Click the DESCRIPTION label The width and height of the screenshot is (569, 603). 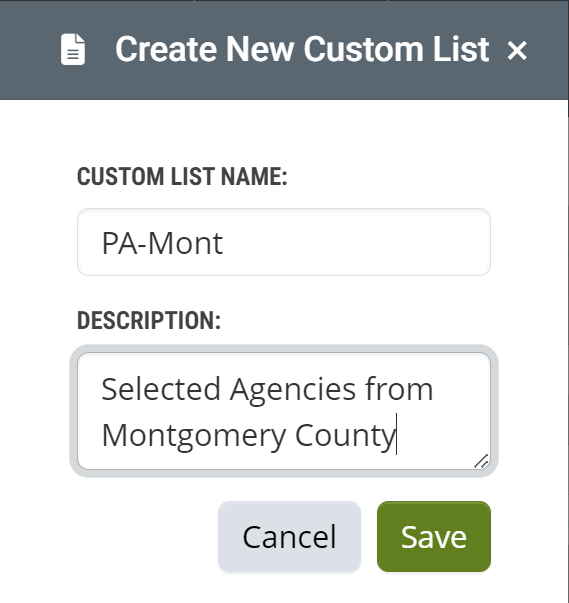(149, 320)
